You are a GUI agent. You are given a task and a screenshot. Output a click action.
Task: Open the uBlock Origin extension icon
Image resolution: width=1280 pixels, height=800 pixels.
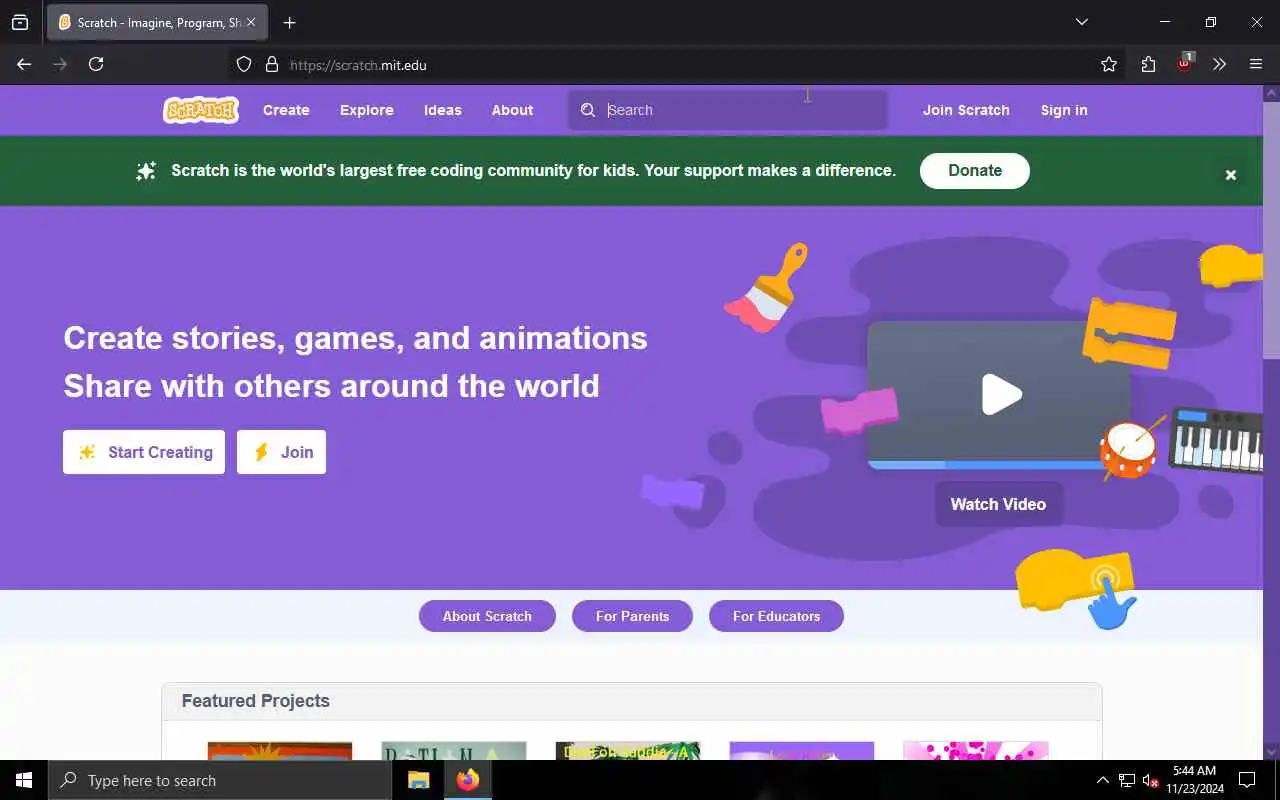pyautogui.click(x=1184, y=63)
